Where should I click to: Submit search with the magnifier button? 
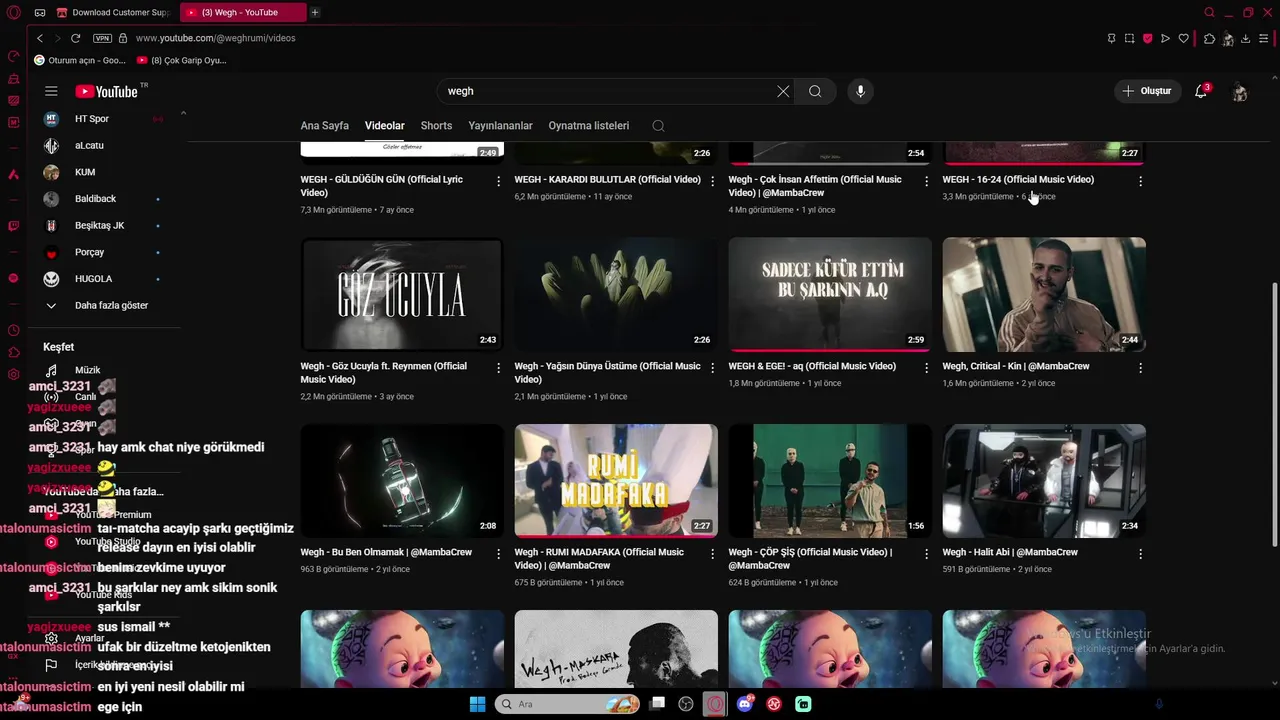(x=815, y=91)
